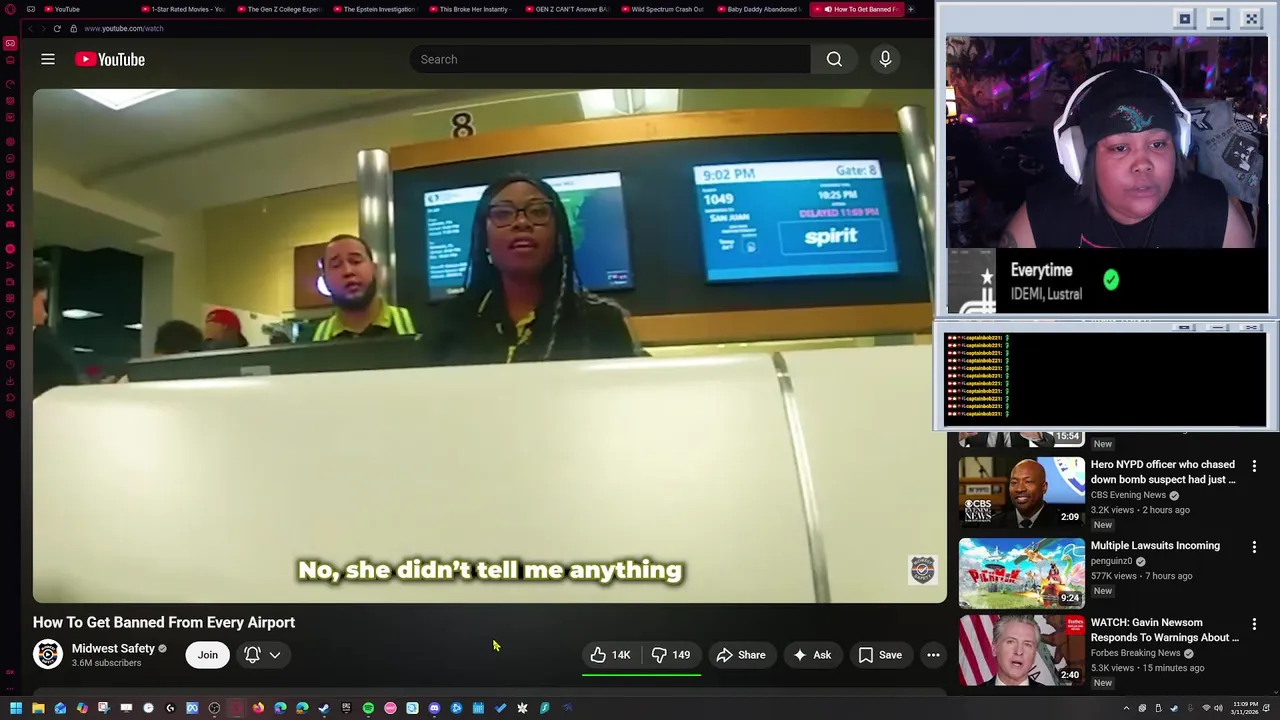Open Hero NYPD officer video title
This screenshot has height=720, width=1280.
(1163, 472)
